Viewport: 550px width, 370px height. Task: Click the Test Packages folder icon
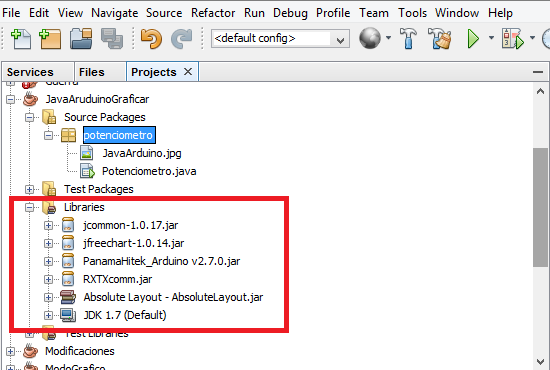click(x=49, y=189)
